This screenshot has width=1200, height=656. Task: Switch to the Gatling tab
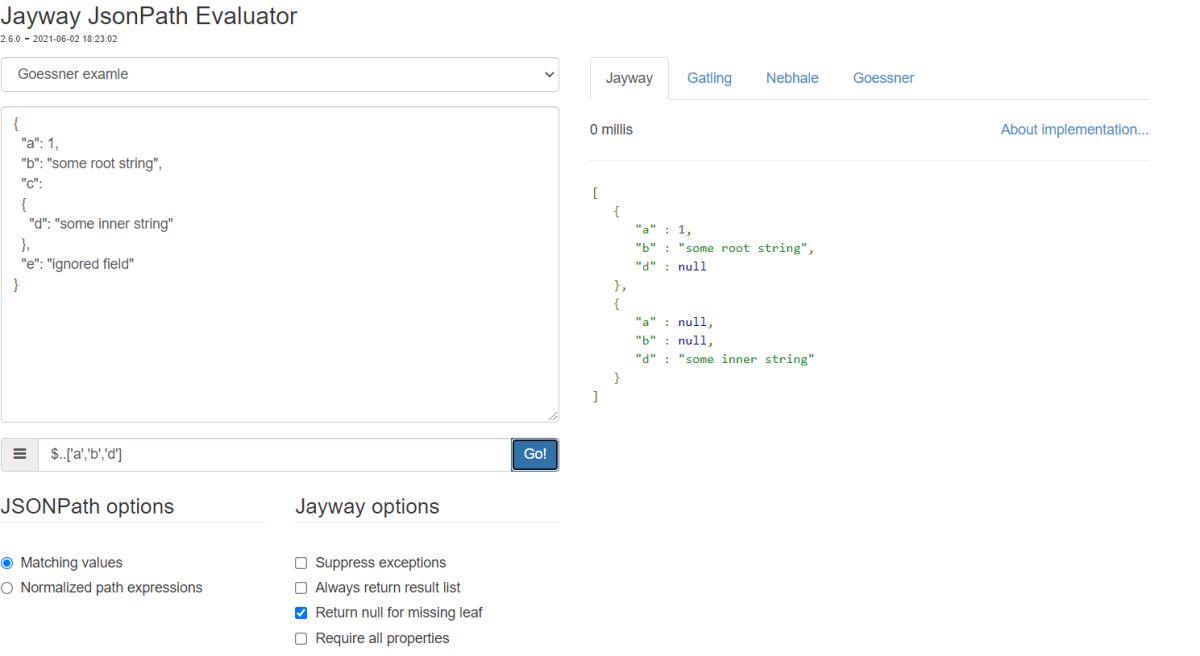tap(709, 78)
